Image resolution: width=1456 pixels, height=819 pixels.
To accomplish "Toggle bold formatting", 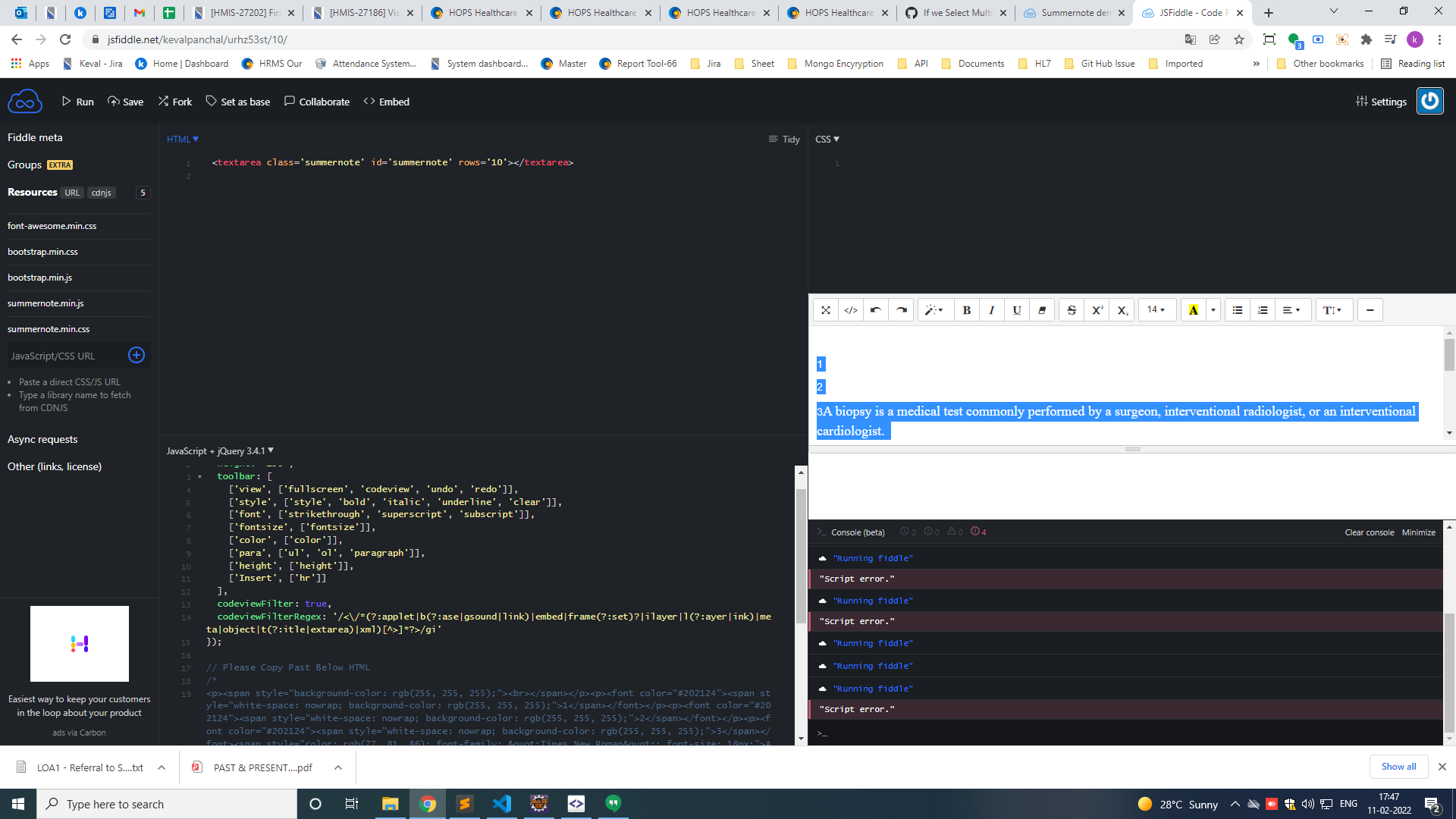I will 966,310.
